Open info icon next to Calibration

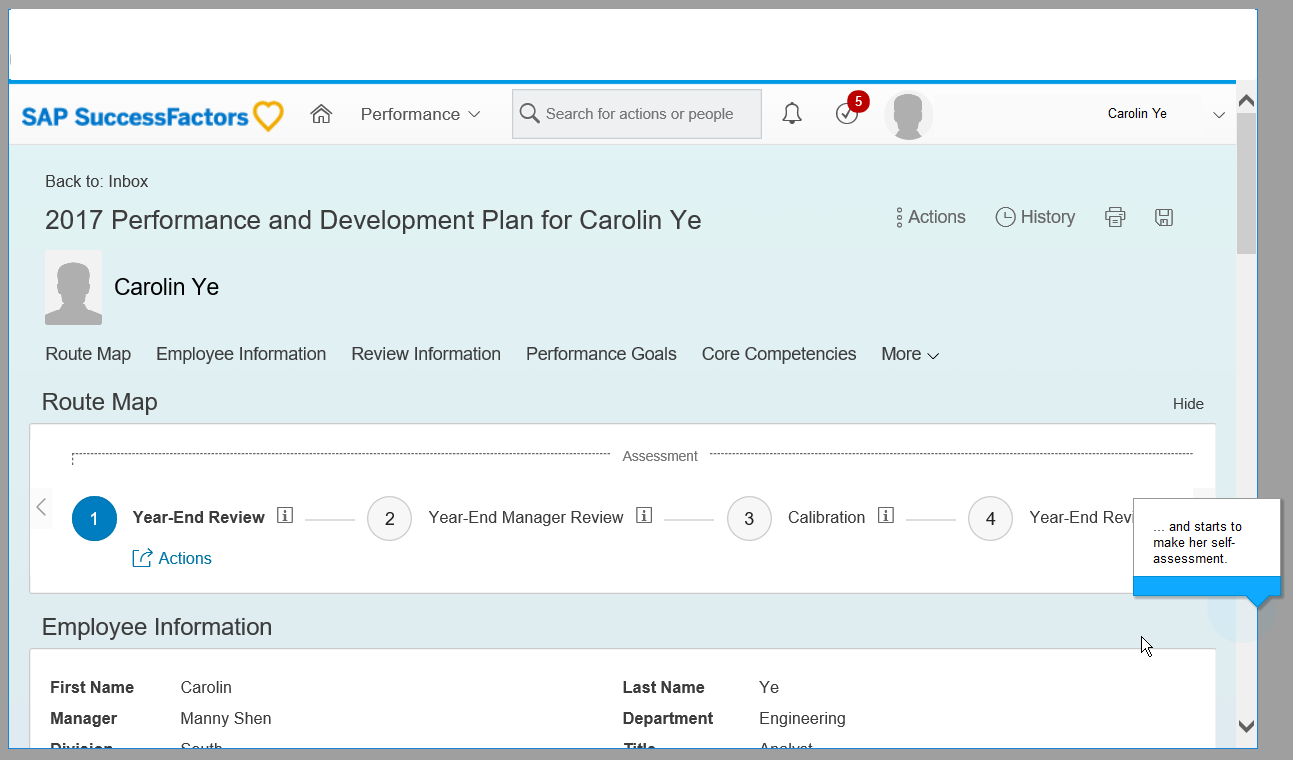click(x=885, y=516)
